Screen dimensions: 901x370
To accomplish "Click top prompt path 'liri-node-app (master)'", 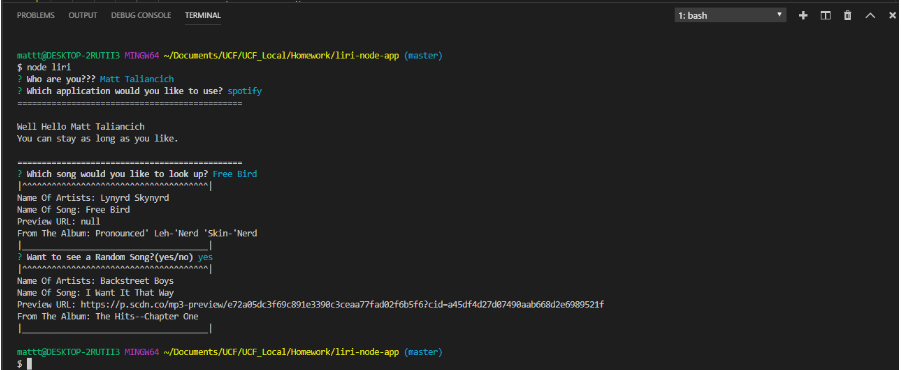I will click(390, 56).
